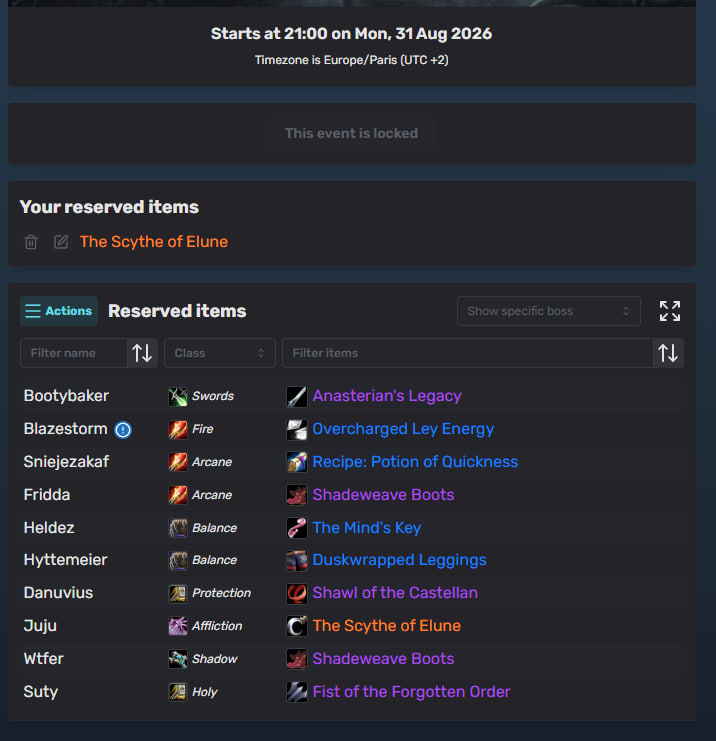Click the Mind's Key item icon
This screenshot has height=741, width=716.
pos(297,528)
